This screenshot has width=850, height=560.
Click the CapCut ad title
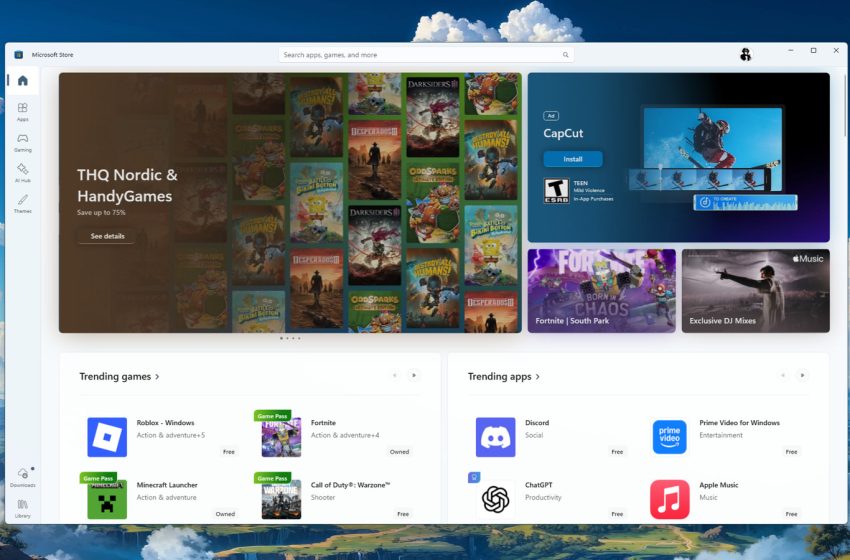(x=563, y=133)
